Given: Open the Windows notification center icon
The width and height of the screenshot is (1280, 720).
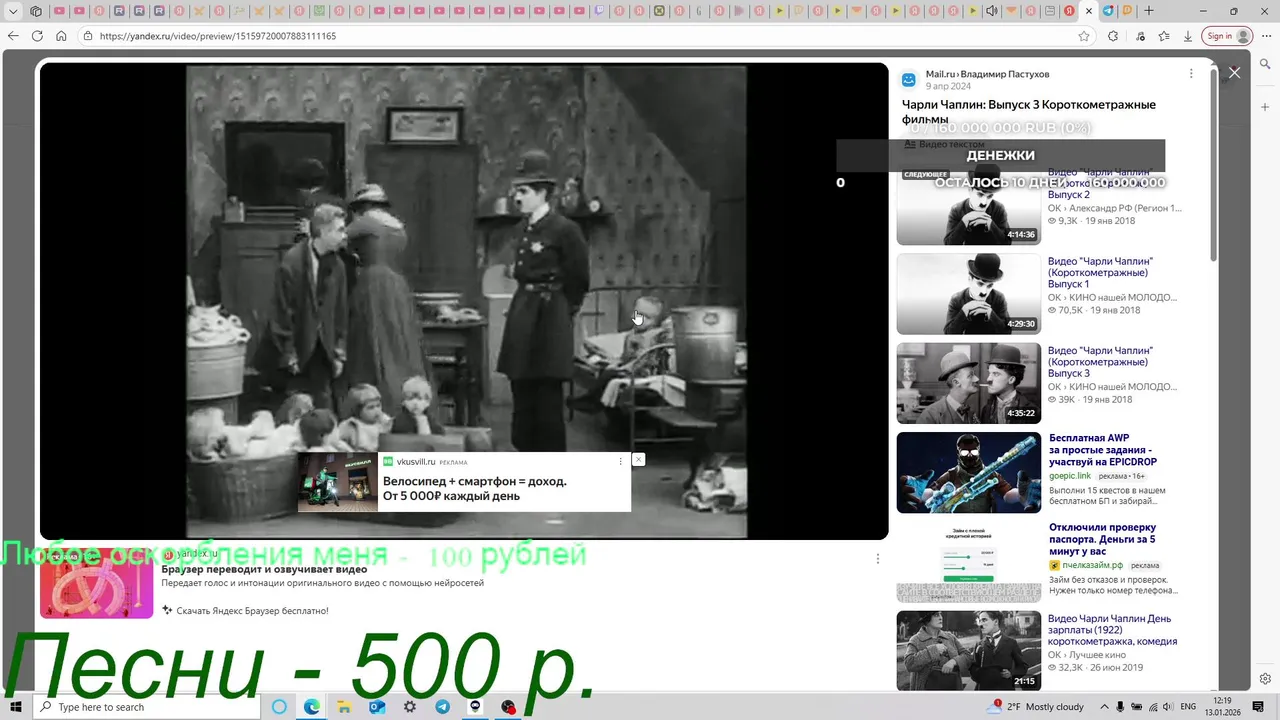Looking at the screenshot, I should point(1259,707).
